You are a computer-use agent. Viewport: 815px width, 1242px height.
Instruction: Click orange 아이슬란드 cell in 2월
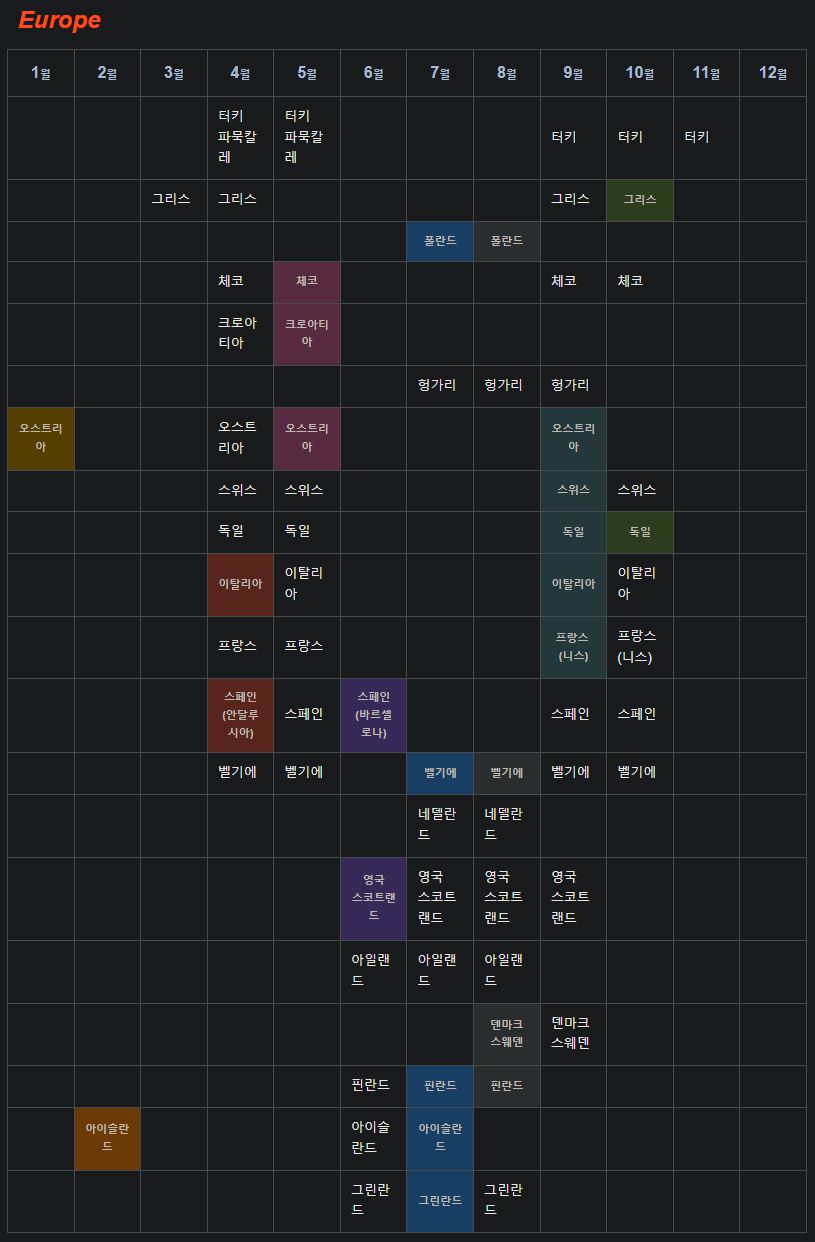point(107,1138)
